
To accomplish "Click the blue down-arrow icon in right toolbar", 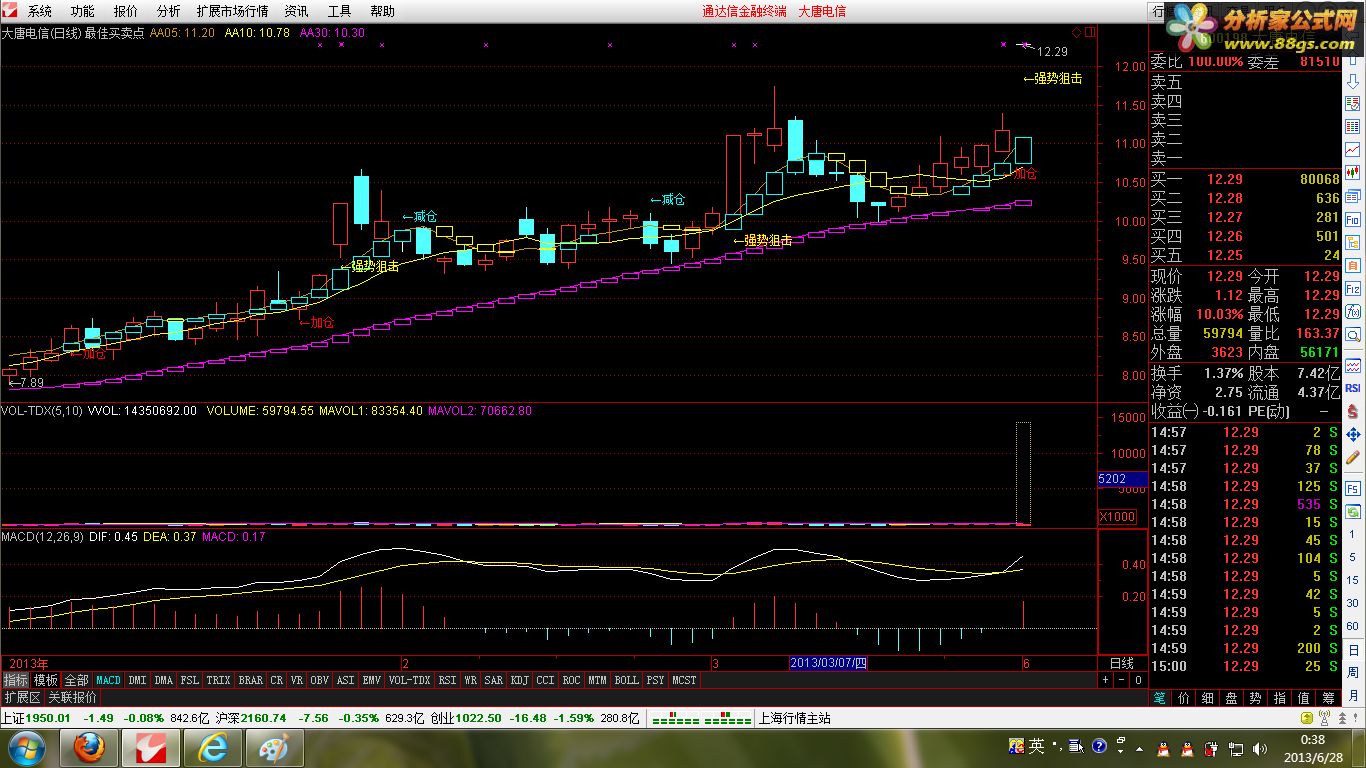I will pos(1353,81).
